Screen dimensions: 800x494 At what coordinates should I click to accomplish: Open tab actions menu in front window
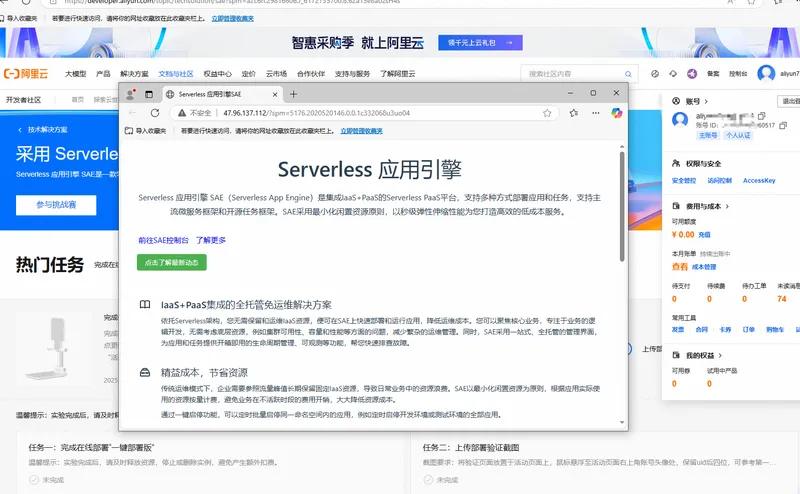[149, 94]
